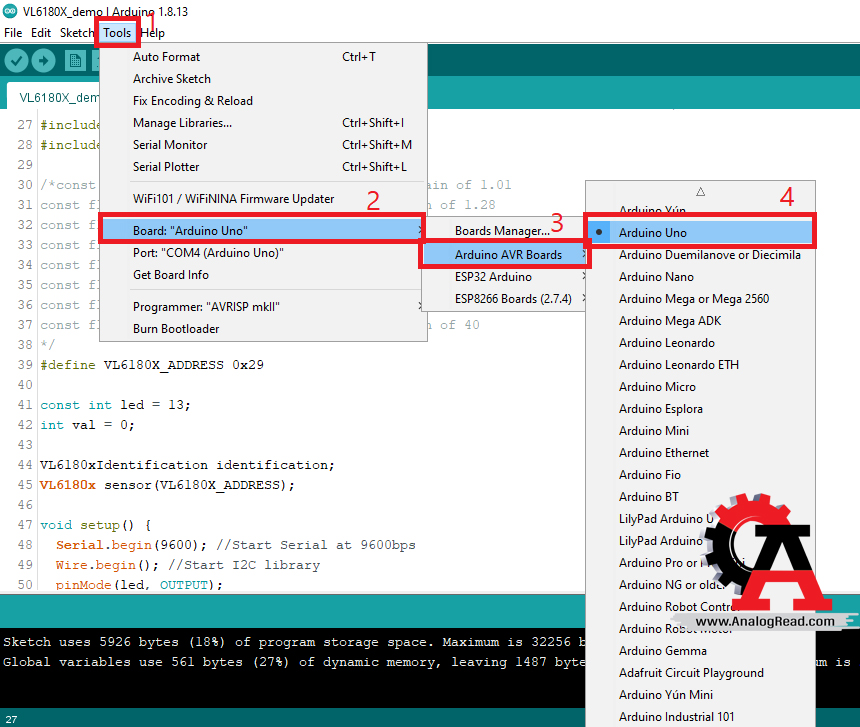
Task: Click the New sketch document icon
Action: click(75, 60)
